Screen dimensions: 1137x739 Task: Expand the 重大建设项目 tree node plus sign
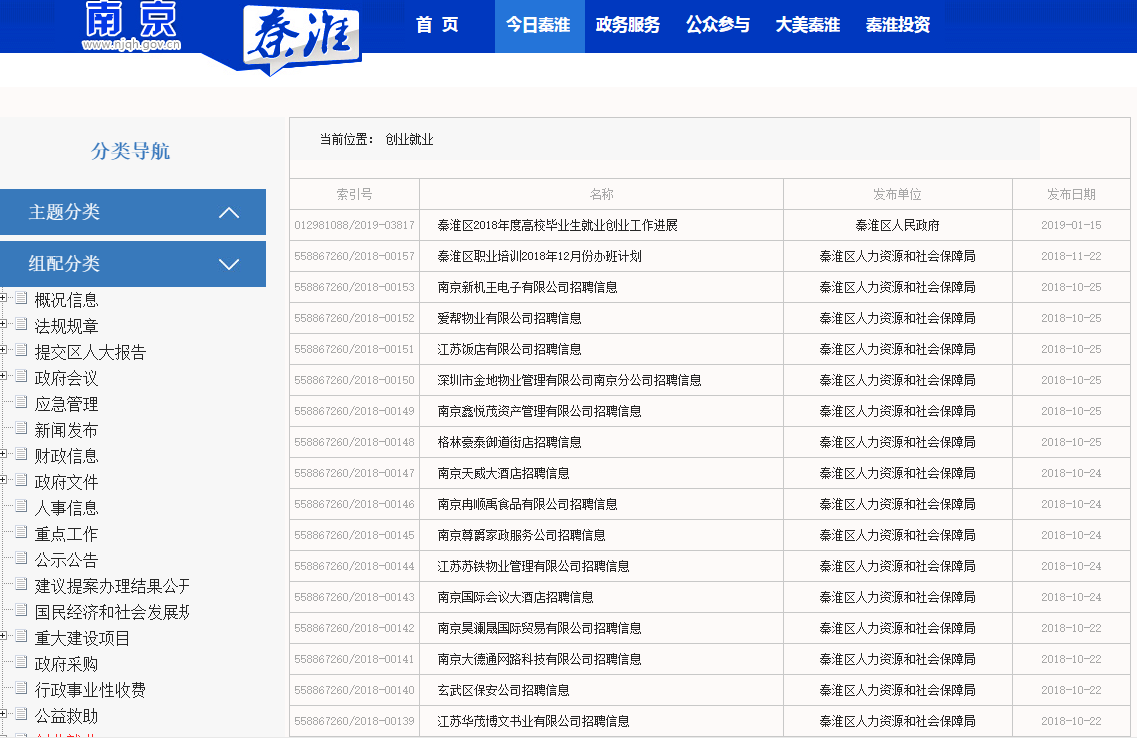point(4,636)
